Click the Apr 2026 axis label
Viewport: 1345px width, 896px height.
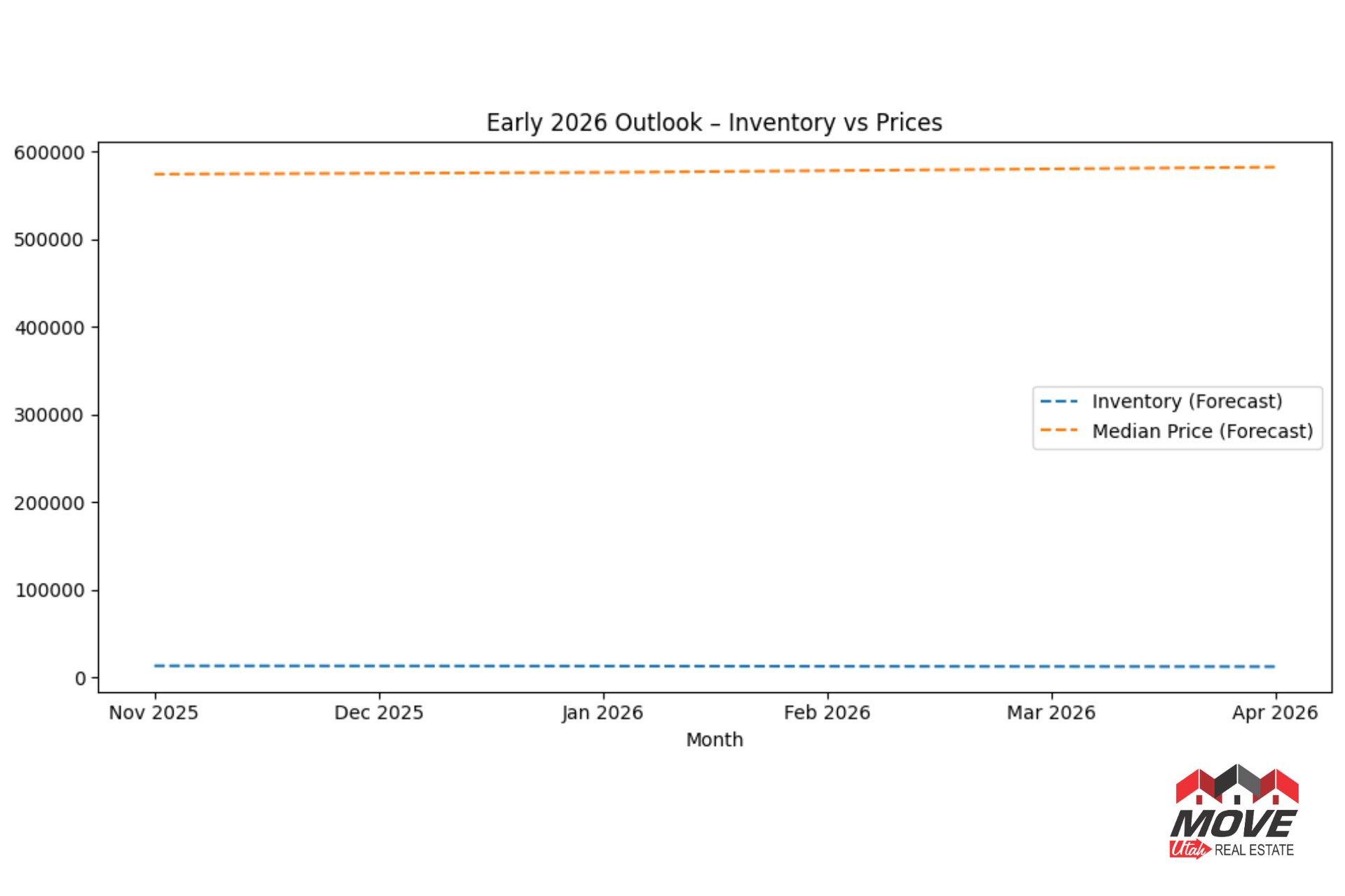click(1275, 712)
